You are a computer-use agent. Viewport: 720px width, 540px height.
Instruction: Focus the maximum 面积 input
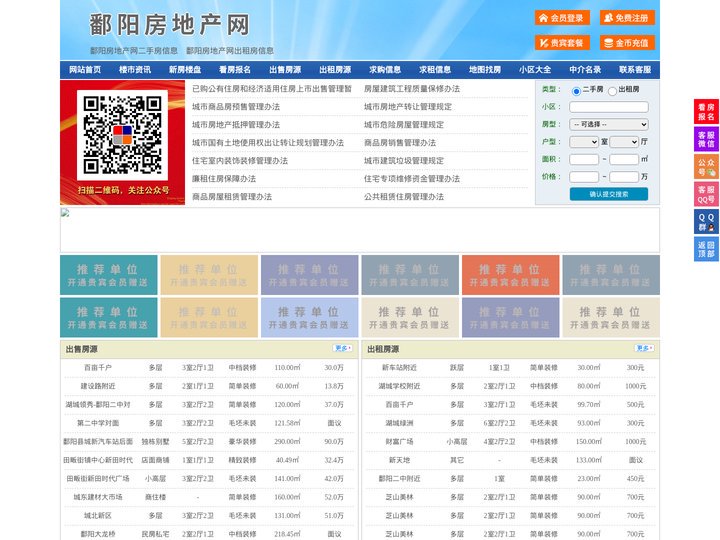[624, 159]
